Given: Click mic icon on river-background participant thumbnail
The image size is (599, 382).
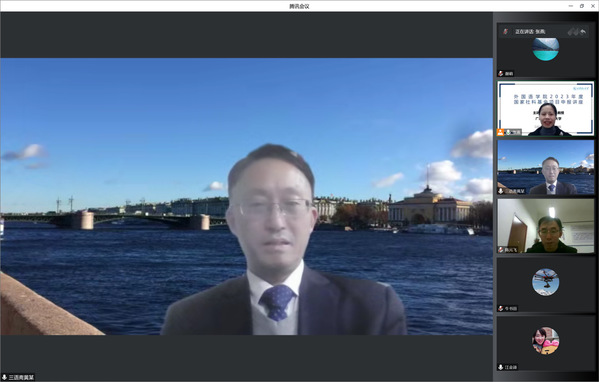Looking at the screenshot, I should 501,191.
